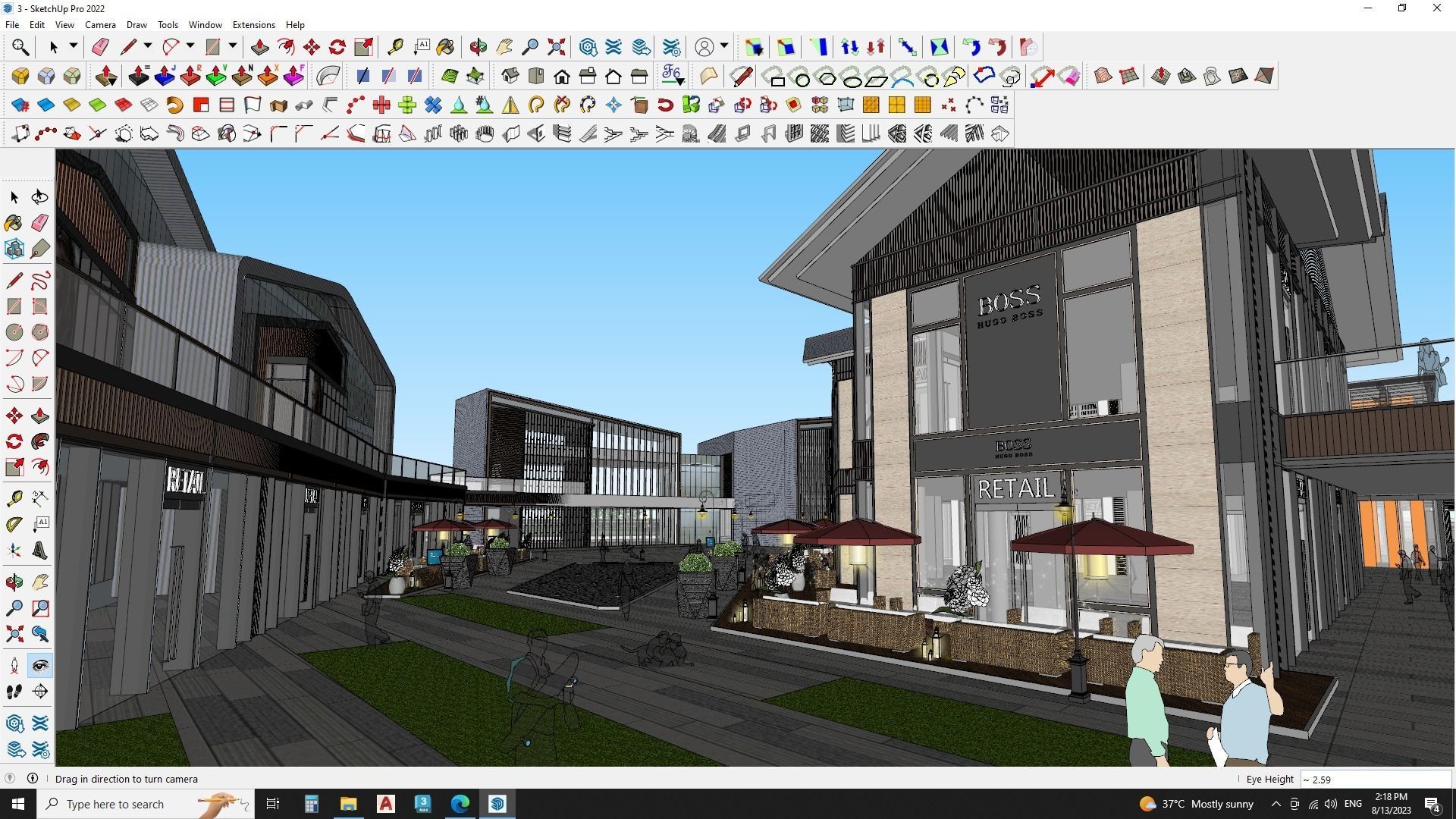Image resolution: width=1456 pixels, height=819 pixels.
Task: Open the Extensions menu
Action: [253, 24]
